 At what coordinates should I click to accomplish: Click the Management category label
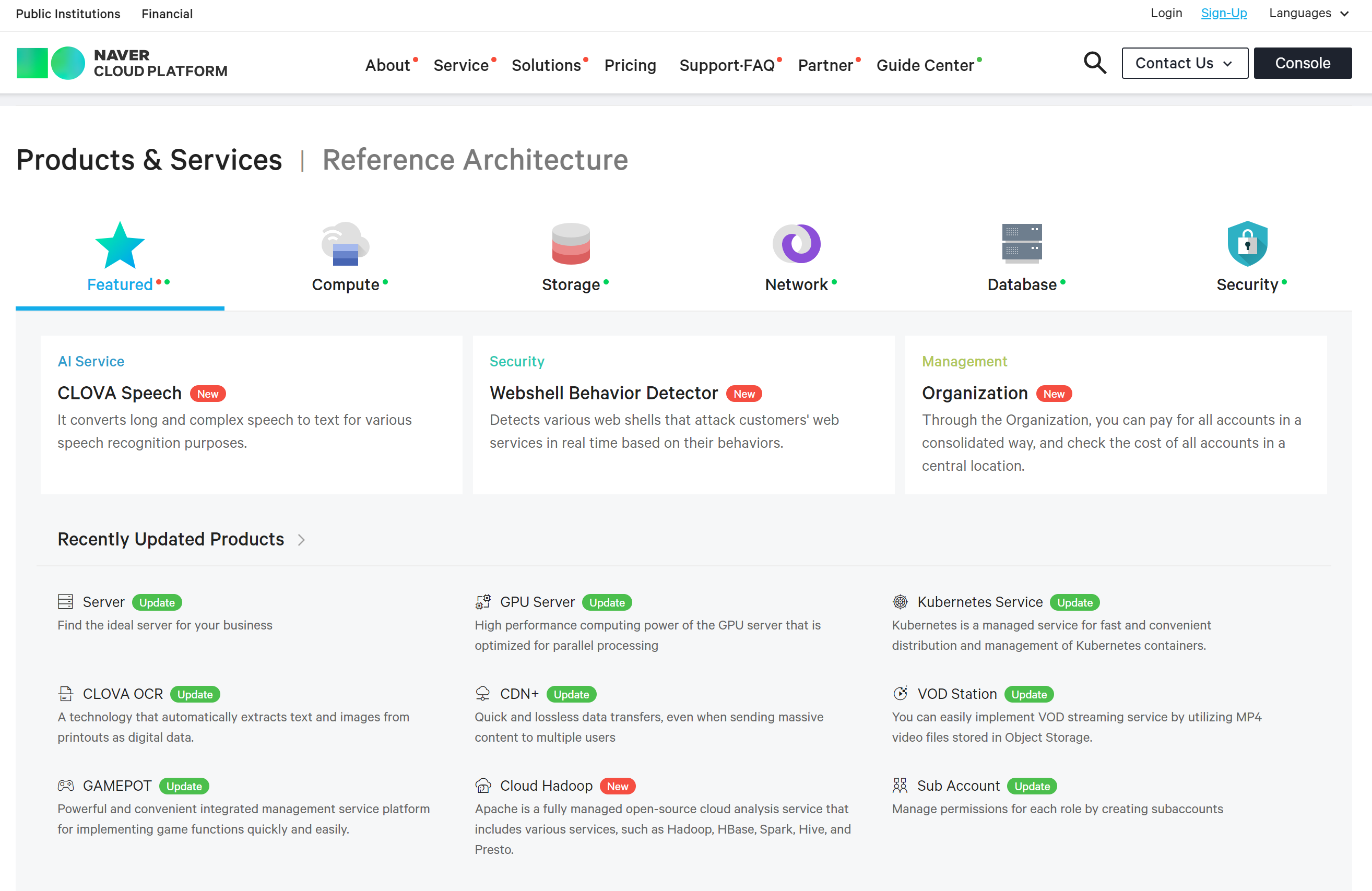(x=964, y=361)
